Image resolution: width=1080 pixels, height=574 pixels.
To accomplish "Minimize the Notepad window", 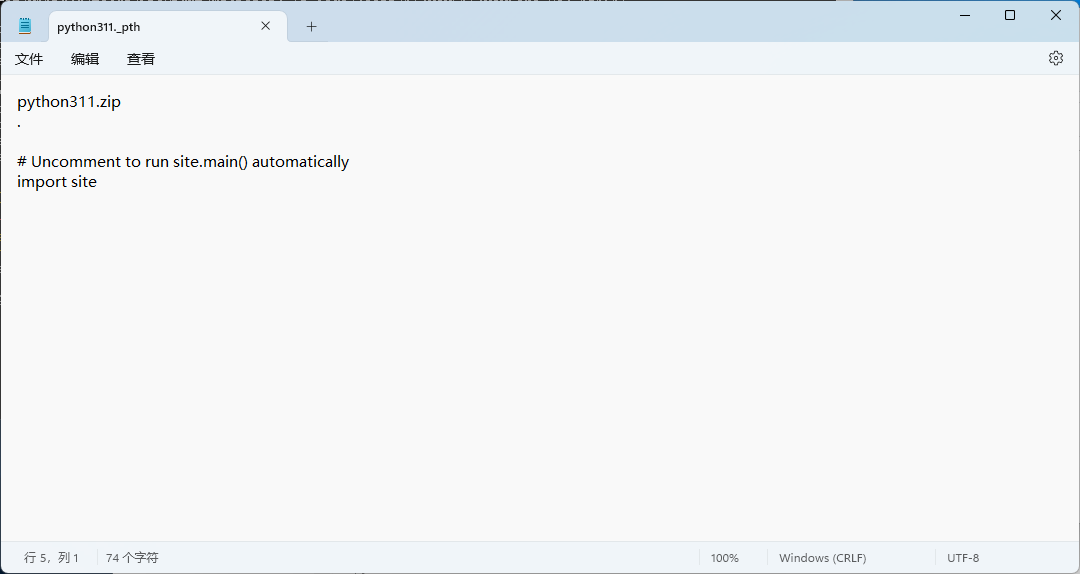I will (x=965, y=15).
